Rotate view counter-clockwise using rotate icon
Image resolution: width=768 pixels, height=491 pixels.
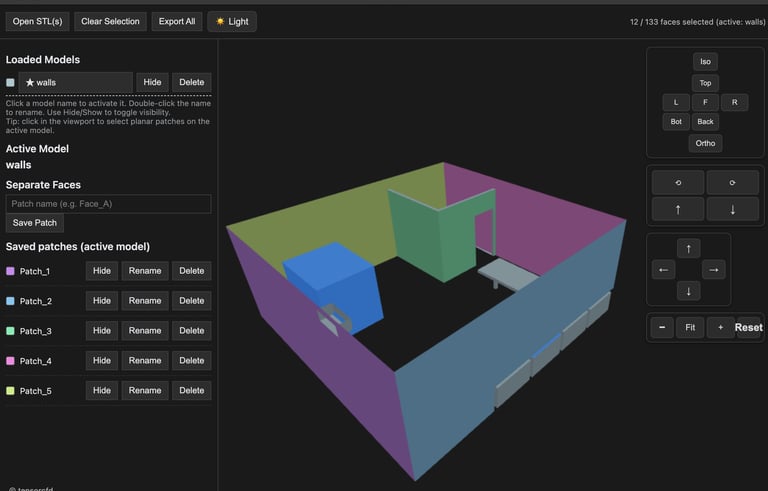point(678,183)
